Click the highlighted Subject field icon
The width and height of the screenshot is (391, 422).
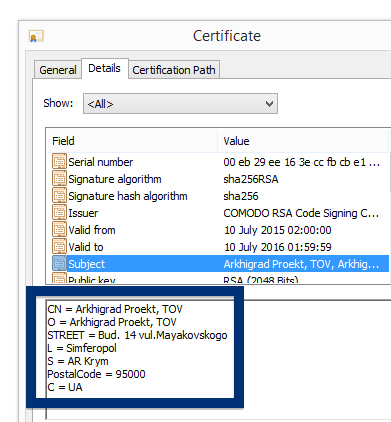59,264
